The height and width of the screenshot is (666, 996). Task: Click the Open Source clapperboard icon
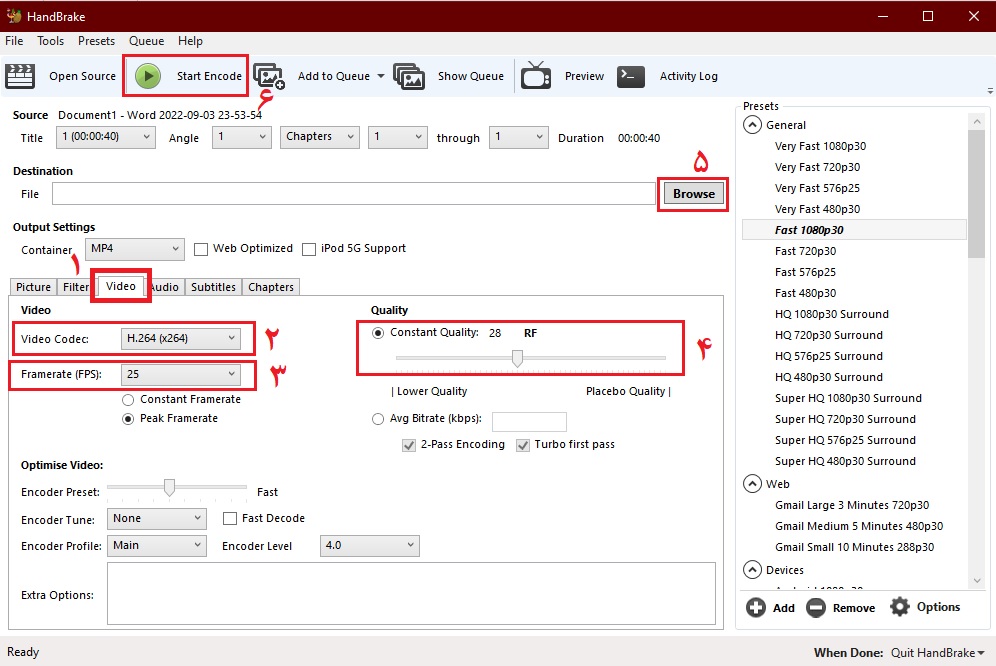point(20,76)
